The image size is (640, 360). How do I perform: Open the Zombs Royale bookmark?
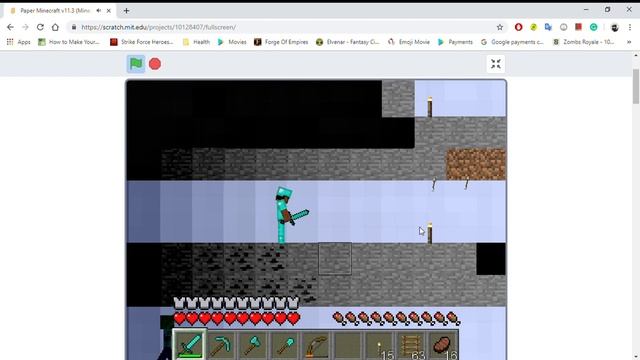tap(584, 42)
